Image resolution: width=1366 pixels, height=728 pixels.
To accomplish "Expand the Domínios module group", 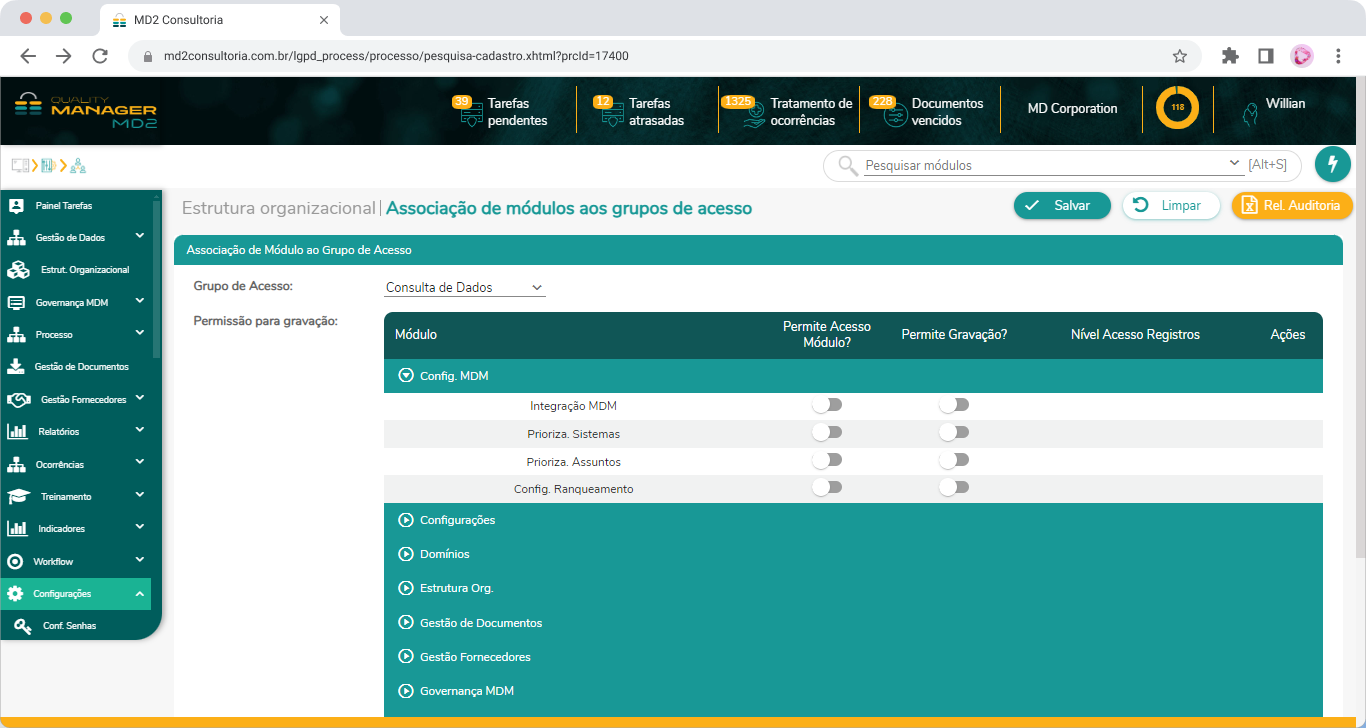I will (405, 553).
